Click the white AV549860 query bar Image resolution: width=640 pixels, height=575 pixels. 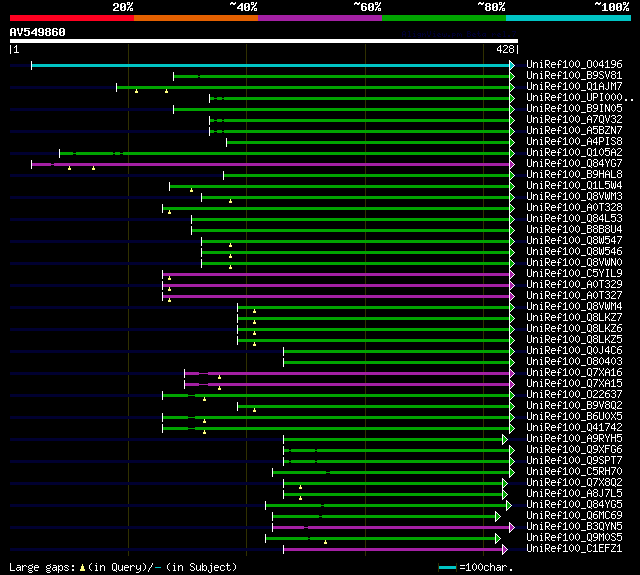pos(264,41)
